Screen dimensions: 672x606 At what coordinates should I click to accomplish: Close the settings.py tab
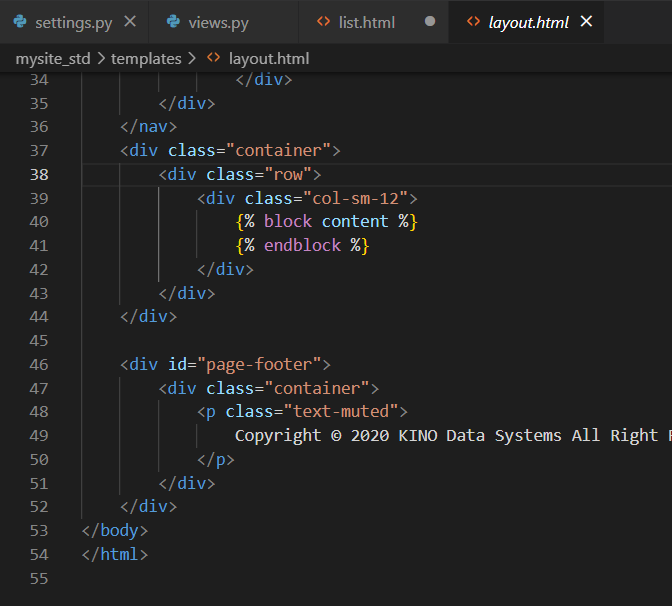(130, 21)
